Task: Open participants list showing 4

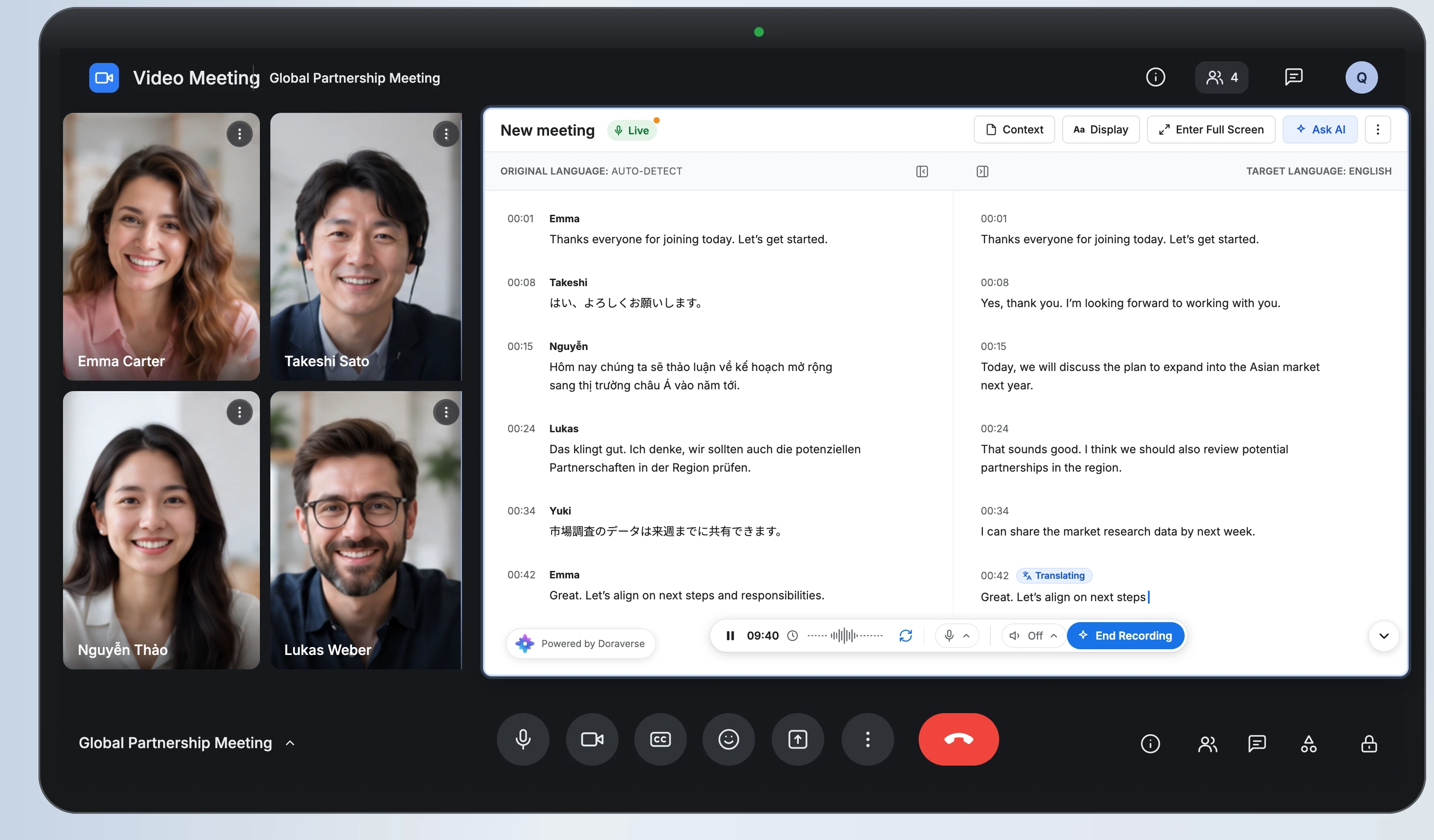Action: [1221, 77]
